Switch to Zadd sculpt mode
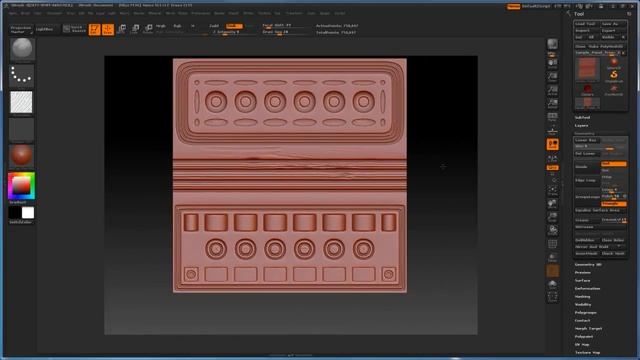This screenshot has height=360, width=640. [214, 26]
